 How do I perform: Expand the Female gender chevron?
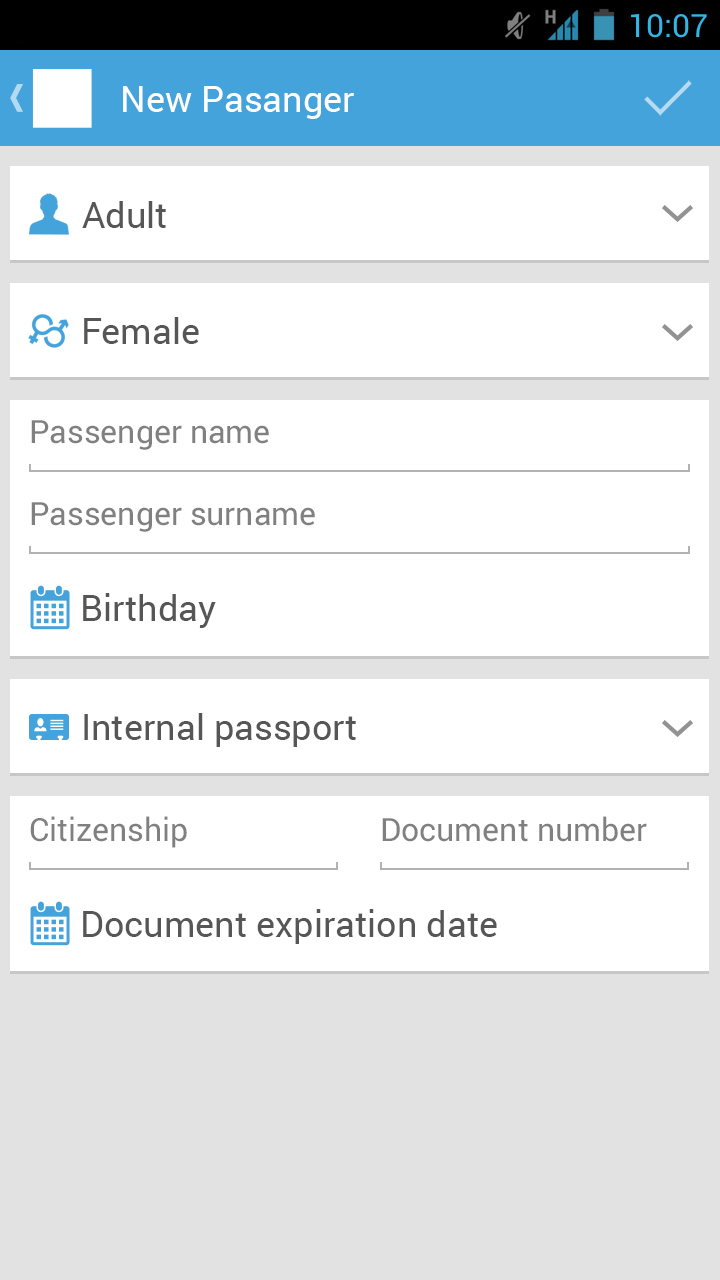tap(677, 331)
